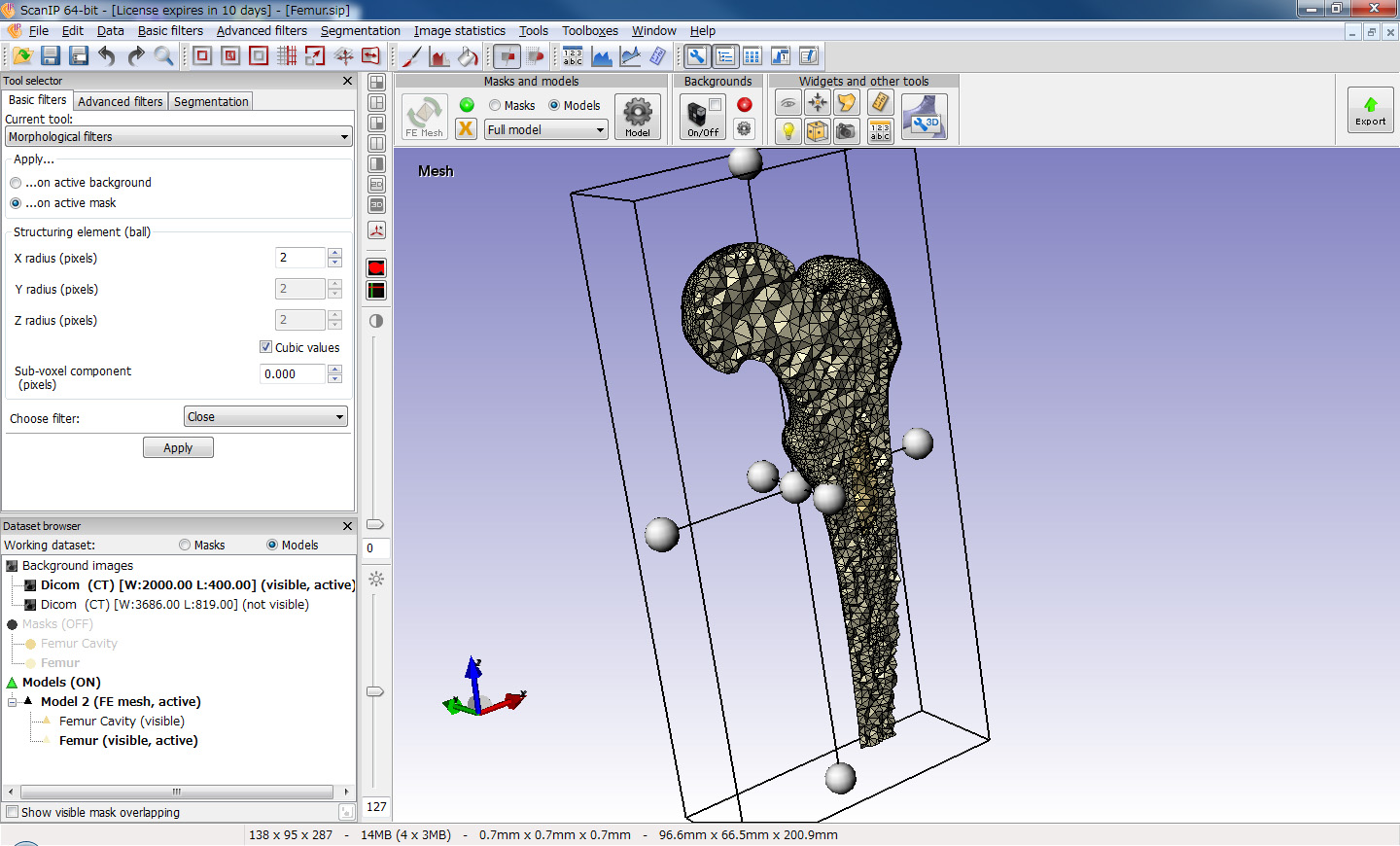
Task: Save project using first floppy disk icon
Action: [51, 56]
